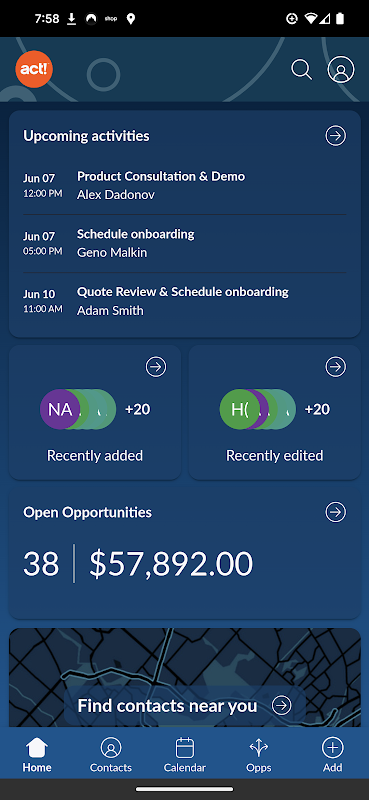Tap the Android navigation pill
This screenshot has width=369, height=800.
[x=184, y=789]
